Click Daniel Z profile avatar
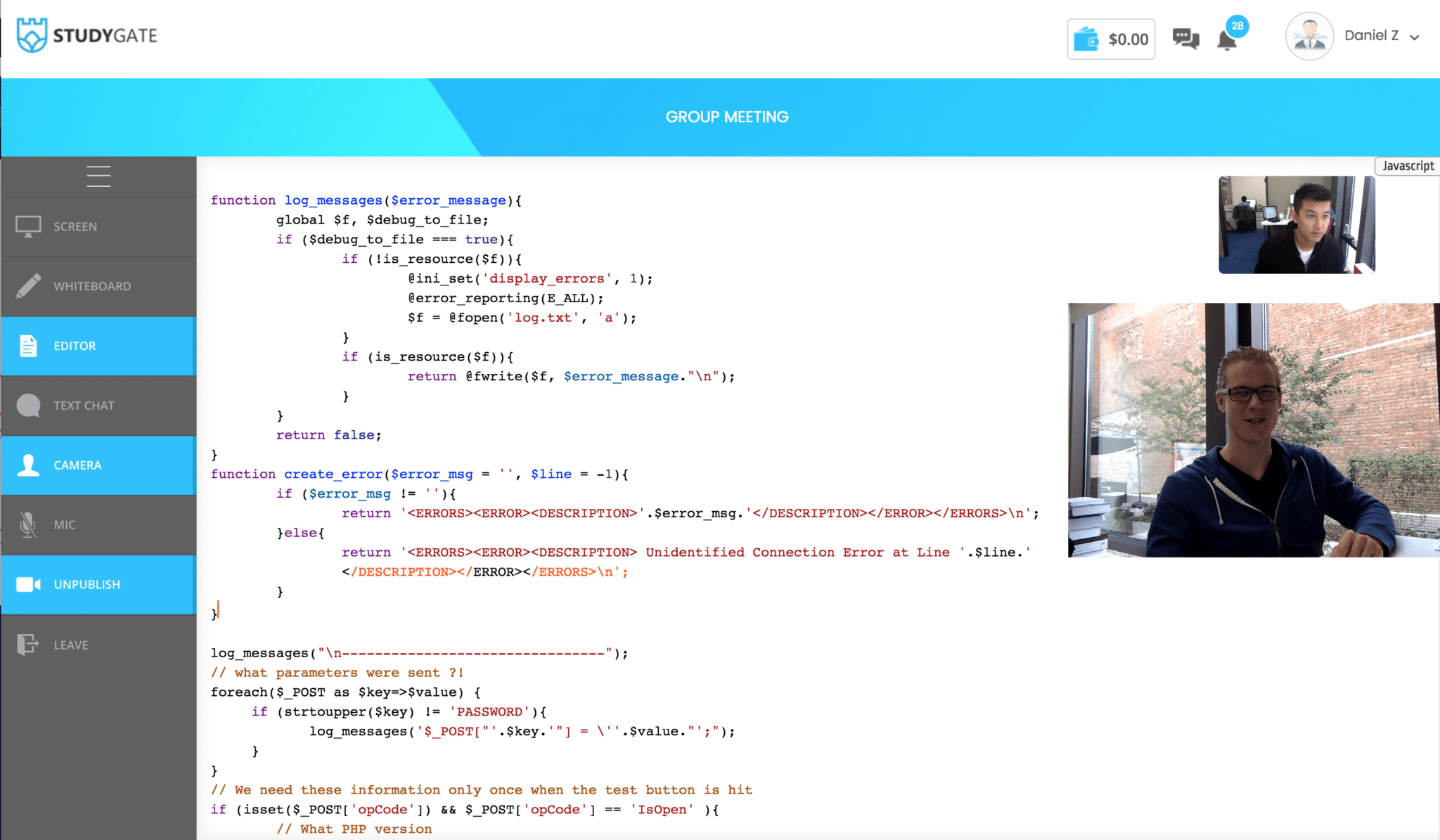 (1309, 36)
